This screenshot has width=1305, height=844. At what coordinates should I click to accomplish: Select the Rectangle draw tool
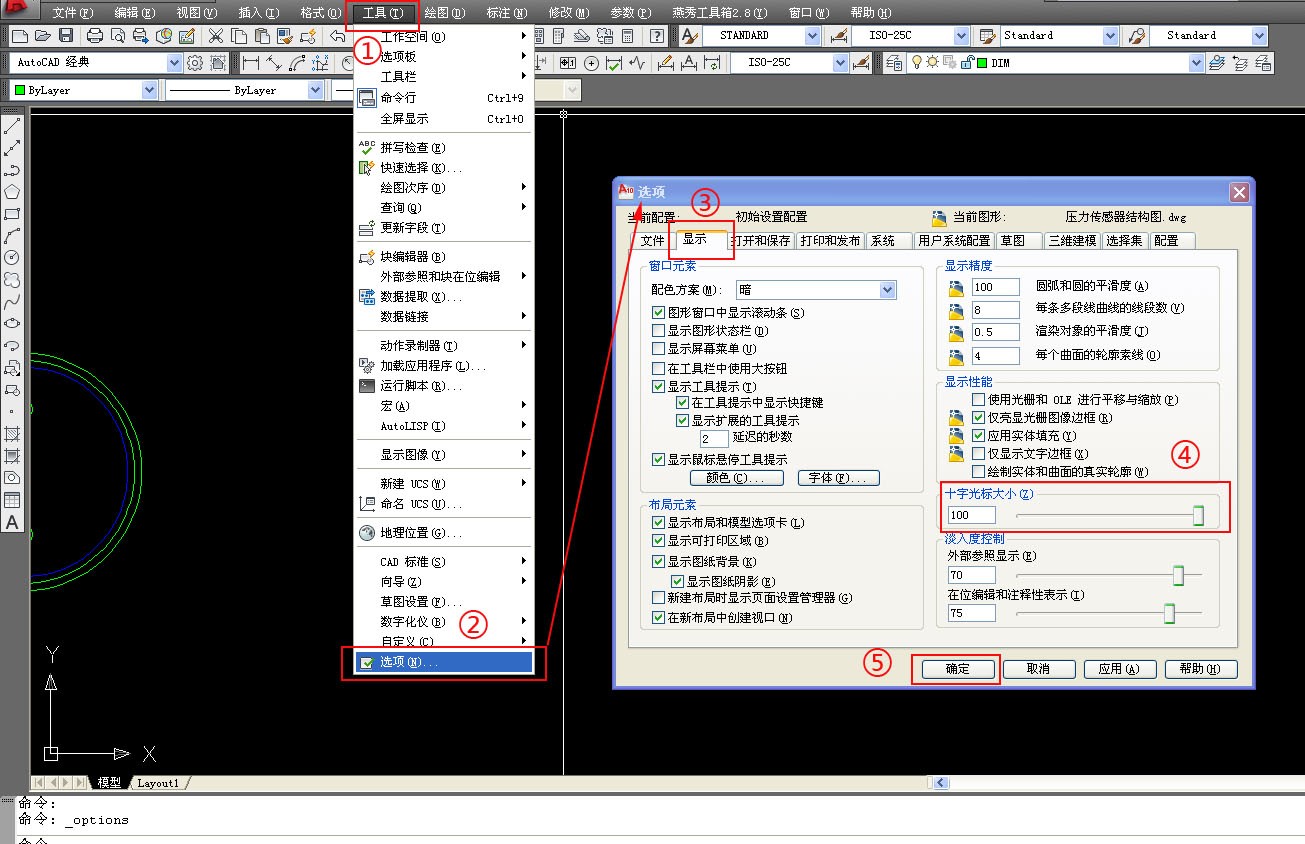[x=13, y=214]
